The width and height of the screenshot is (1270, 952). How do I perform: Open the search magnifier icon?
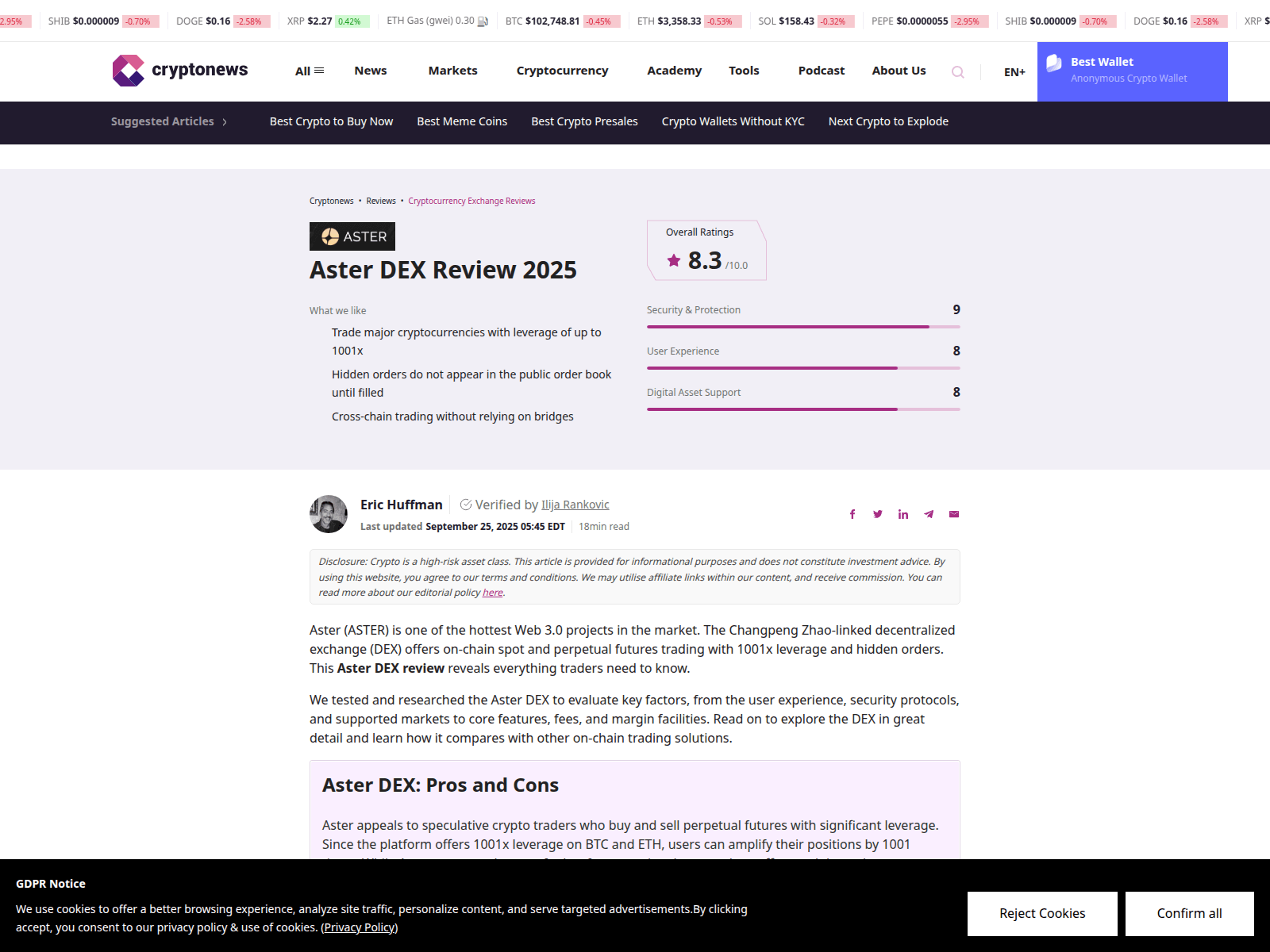coord(958,72)
